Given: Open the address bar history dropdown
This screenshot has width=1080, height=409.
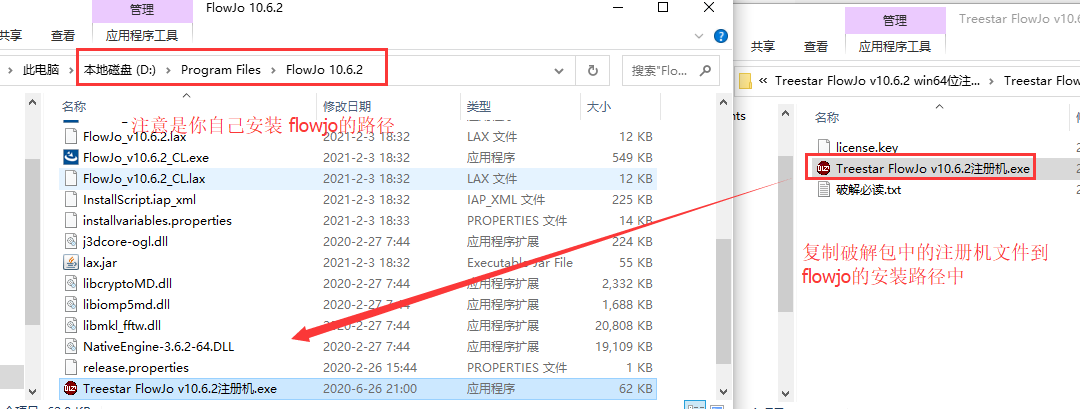Looking at the screenshot, I should tap(561, 70).
